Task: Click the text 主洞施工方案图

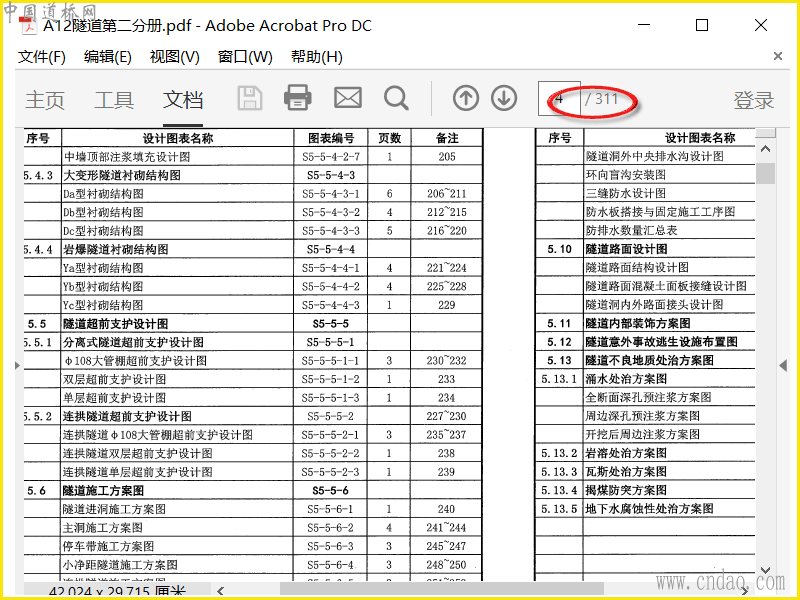Action: pyautogui.click(x=103, y=528)
